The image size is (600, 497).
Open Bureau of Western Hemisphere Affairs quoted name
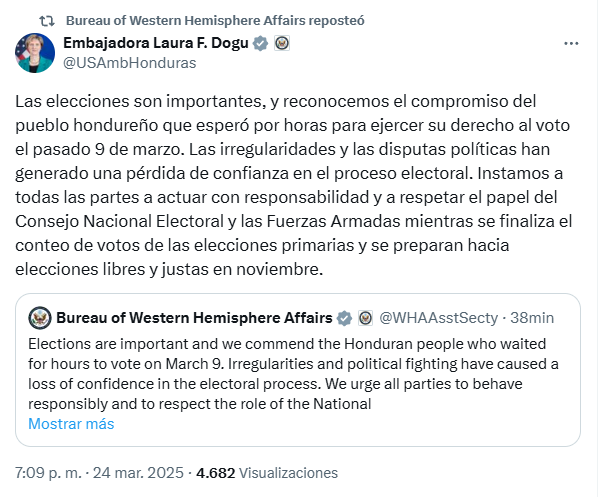(x=194, y=318)
